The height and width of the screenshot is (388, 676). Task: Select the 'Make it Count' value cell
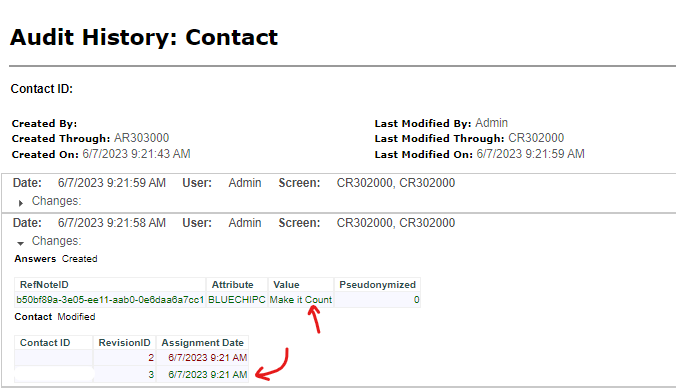click(x=300, y=300)
